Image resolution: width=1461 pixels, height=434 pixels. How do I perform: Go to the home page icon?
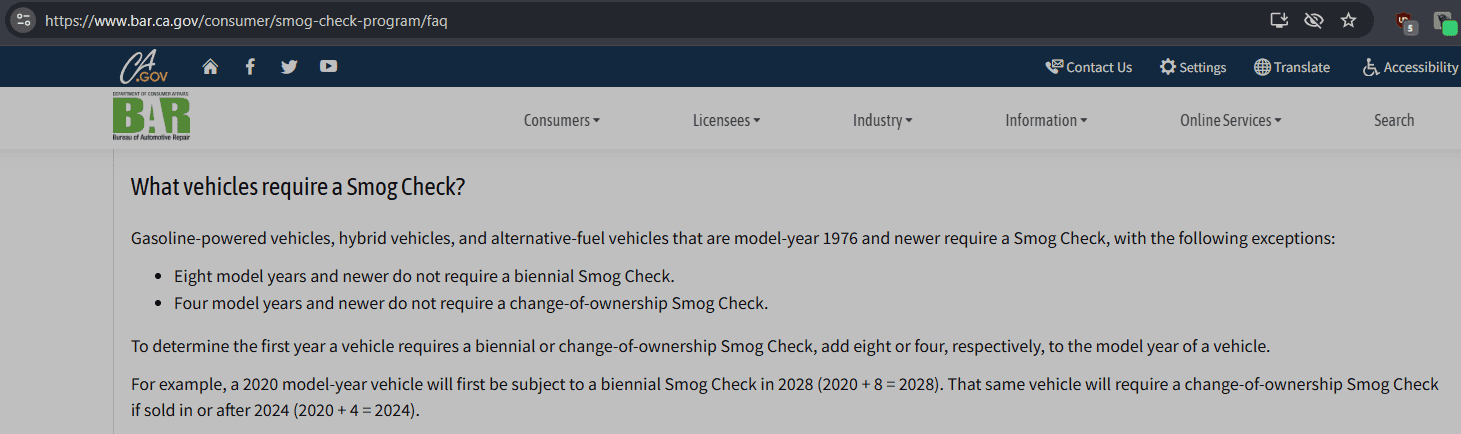coord(210,67)
